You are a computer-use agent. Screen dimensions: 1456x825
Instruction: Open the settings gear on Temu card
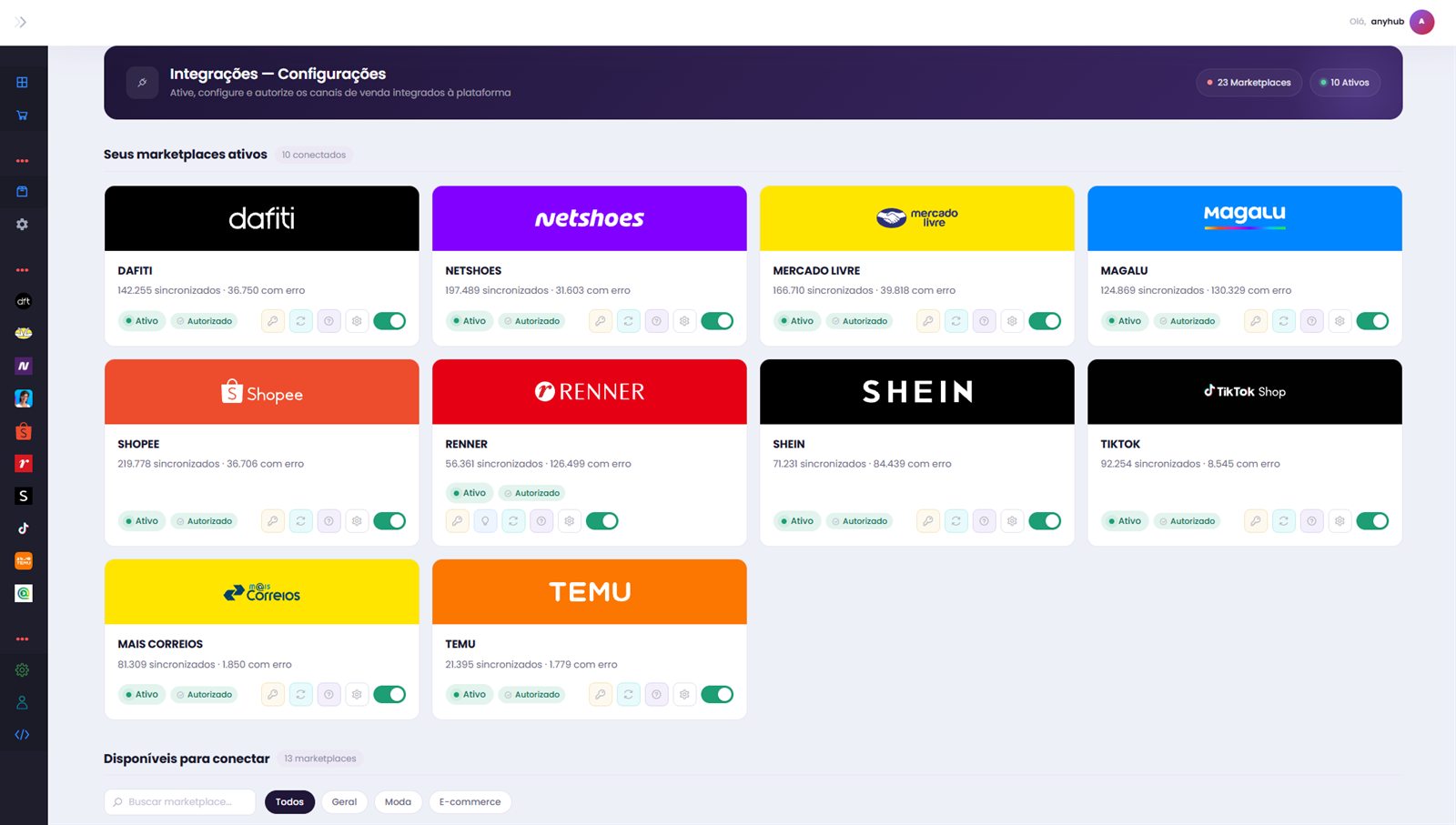(x=684, y=694)
